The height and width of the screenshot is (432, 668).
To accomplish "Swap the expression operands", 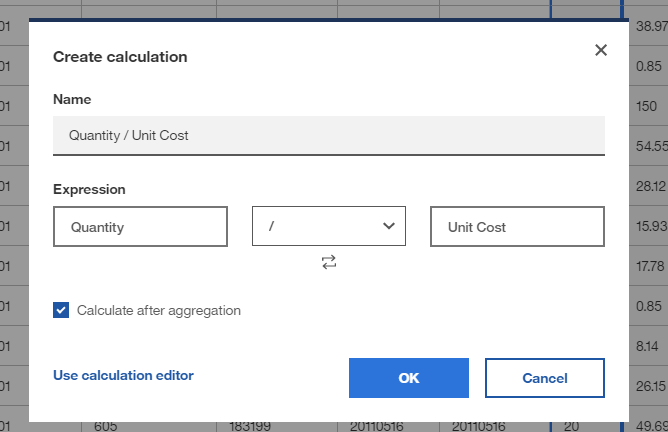I will coord(328,262).
